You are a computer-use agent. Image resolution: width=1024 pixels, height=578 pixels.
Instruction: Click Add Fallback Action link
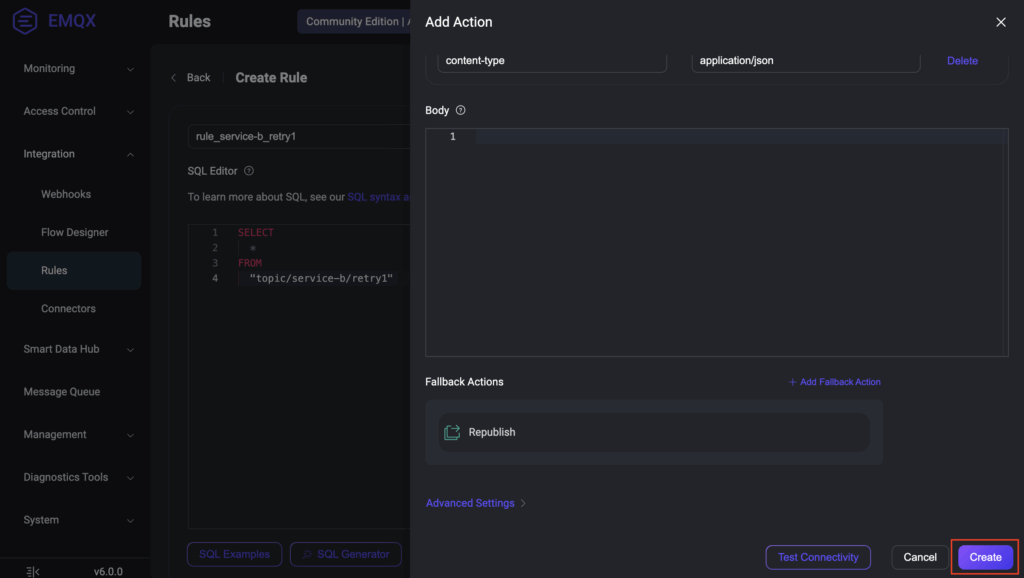pos(834,382)
